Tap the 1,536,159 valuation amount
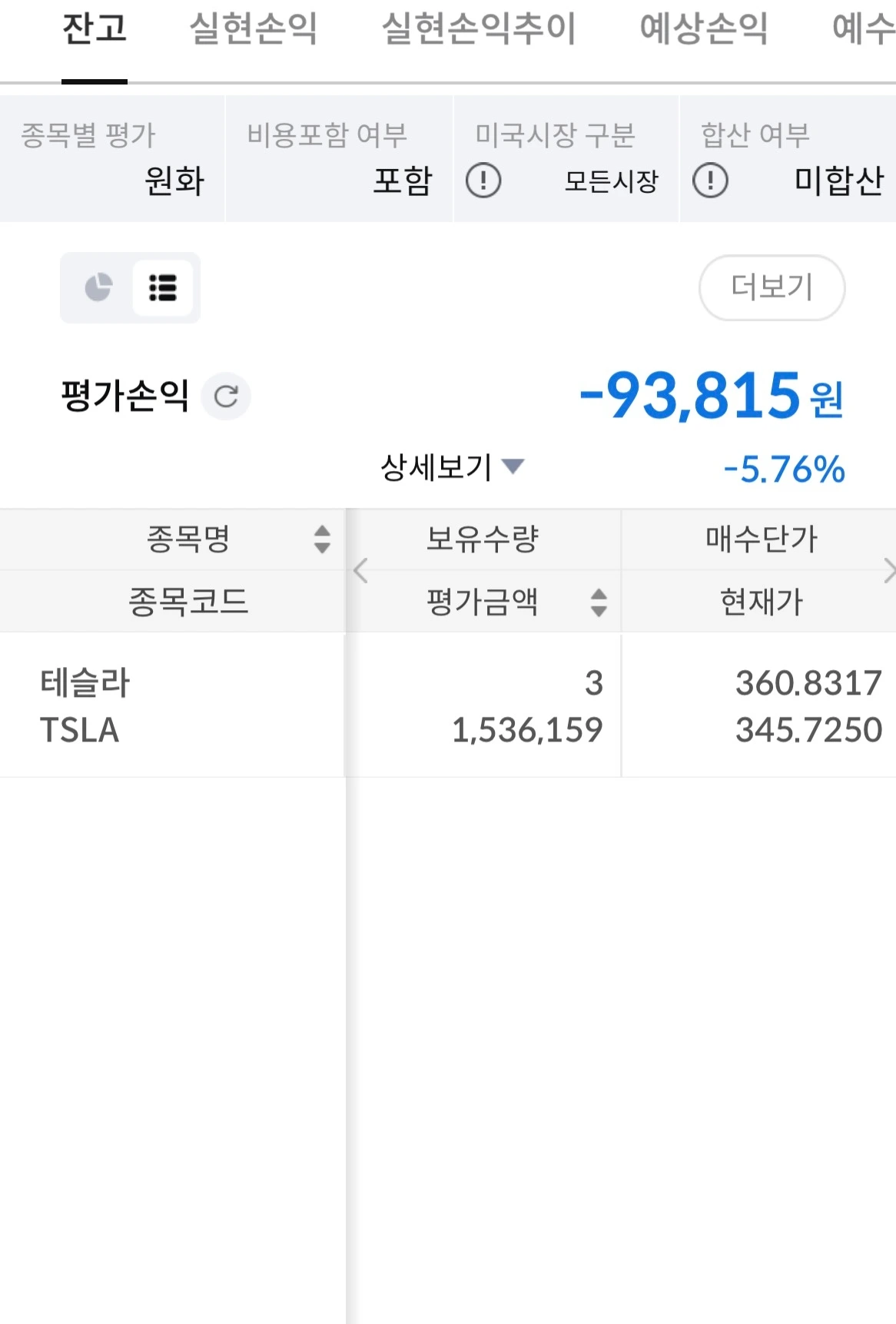The image size is (896, 1324). point(527,730)
